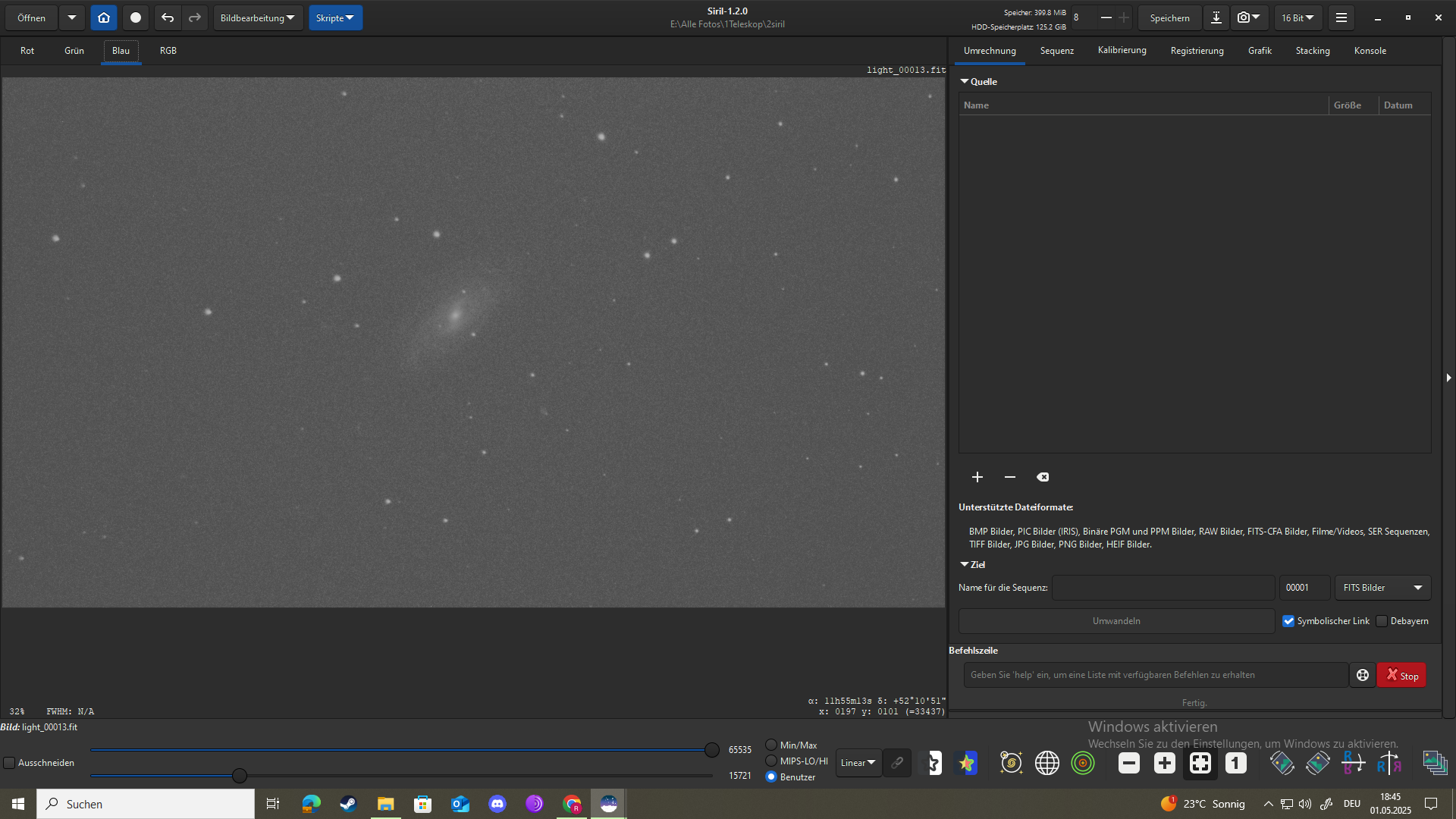Screen dimensions: 1456x819
Task: Open the Linear display mode dropdown
Action: click(858, 763)
